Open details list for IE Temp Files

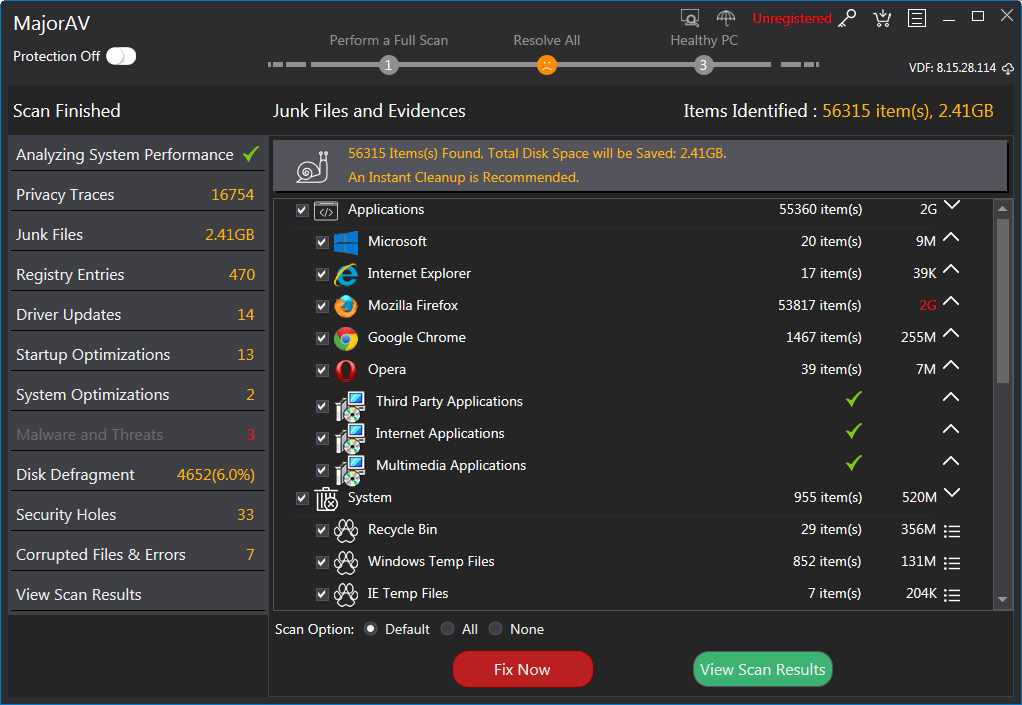(x=952, y=595)
